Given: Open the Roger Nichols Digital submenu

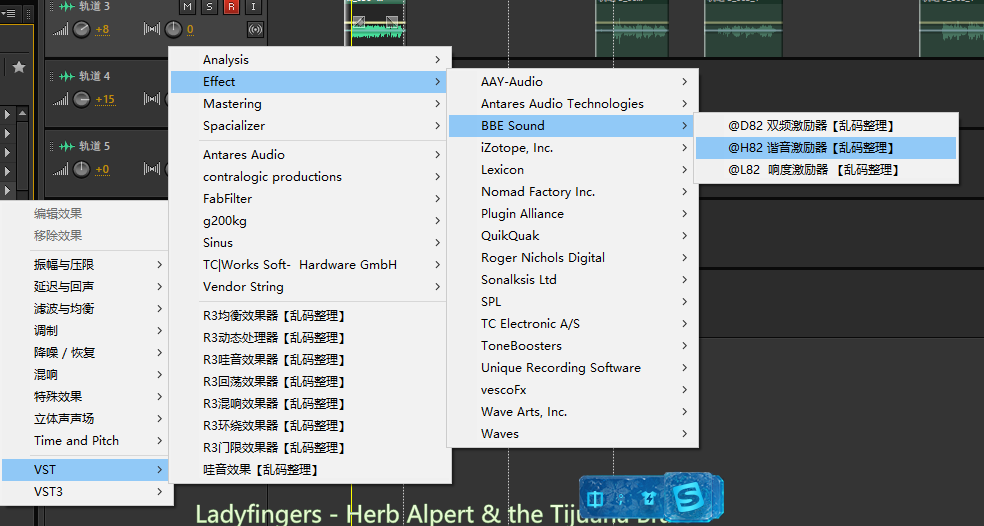Looking at the screenshot, I should coord(571,257).
